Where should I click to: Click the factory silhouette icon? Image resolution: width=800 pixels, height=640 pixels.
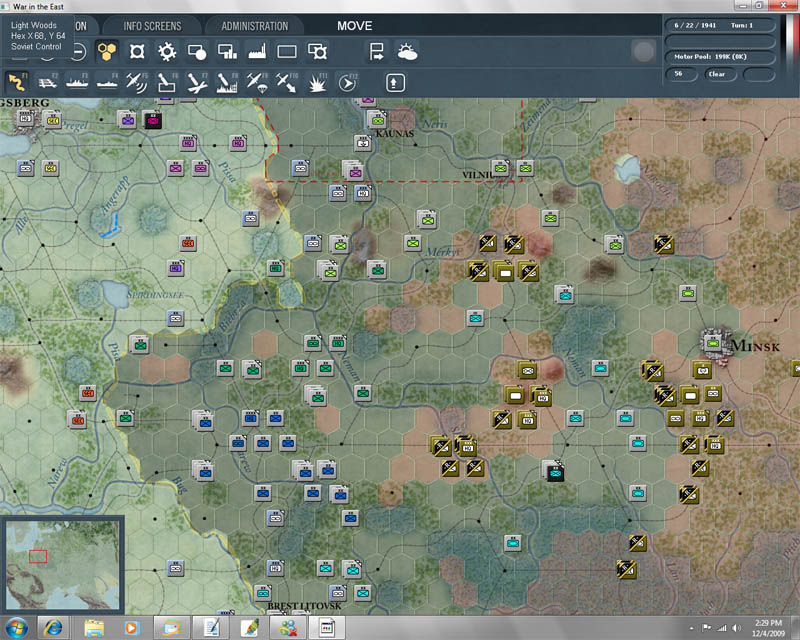[257, 52]
